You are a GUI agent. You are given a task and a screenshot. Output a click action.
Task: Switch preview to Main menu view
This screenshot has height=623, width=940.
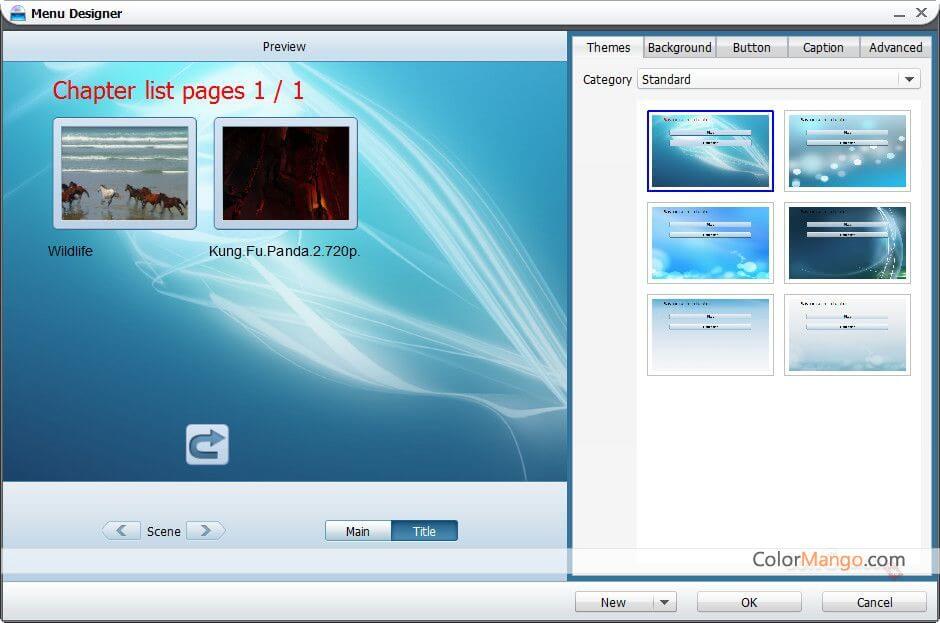[358, 531]
